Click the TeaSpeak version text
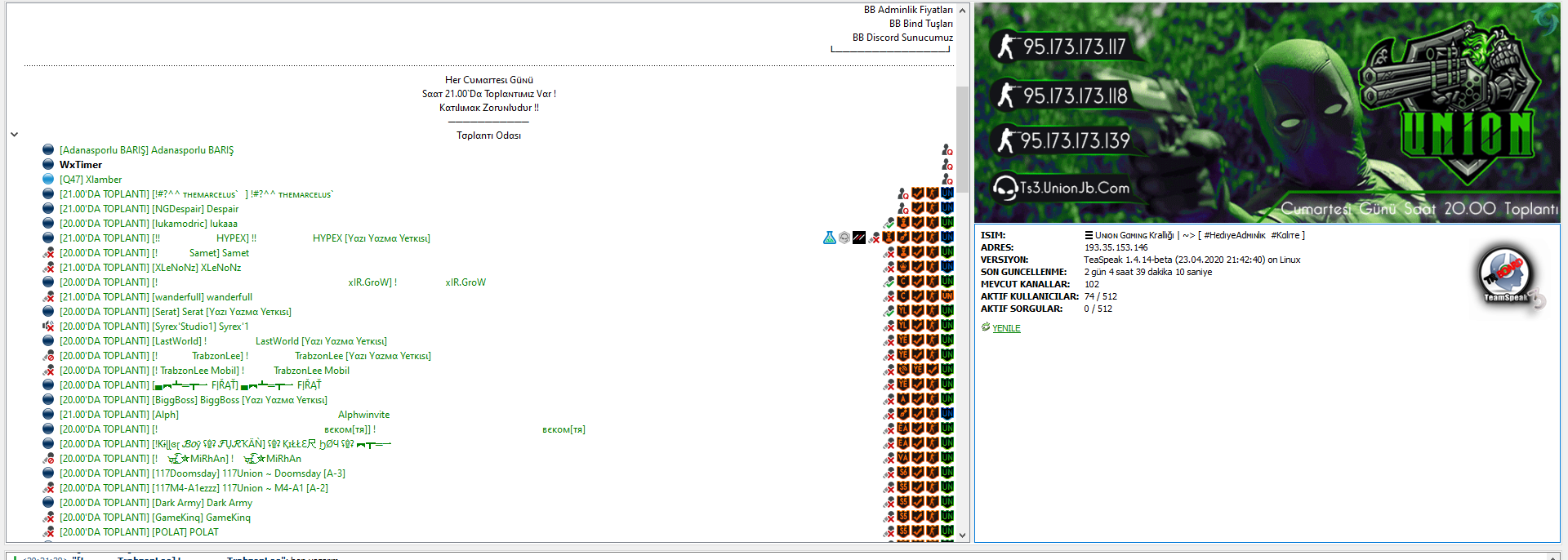 1192,260
